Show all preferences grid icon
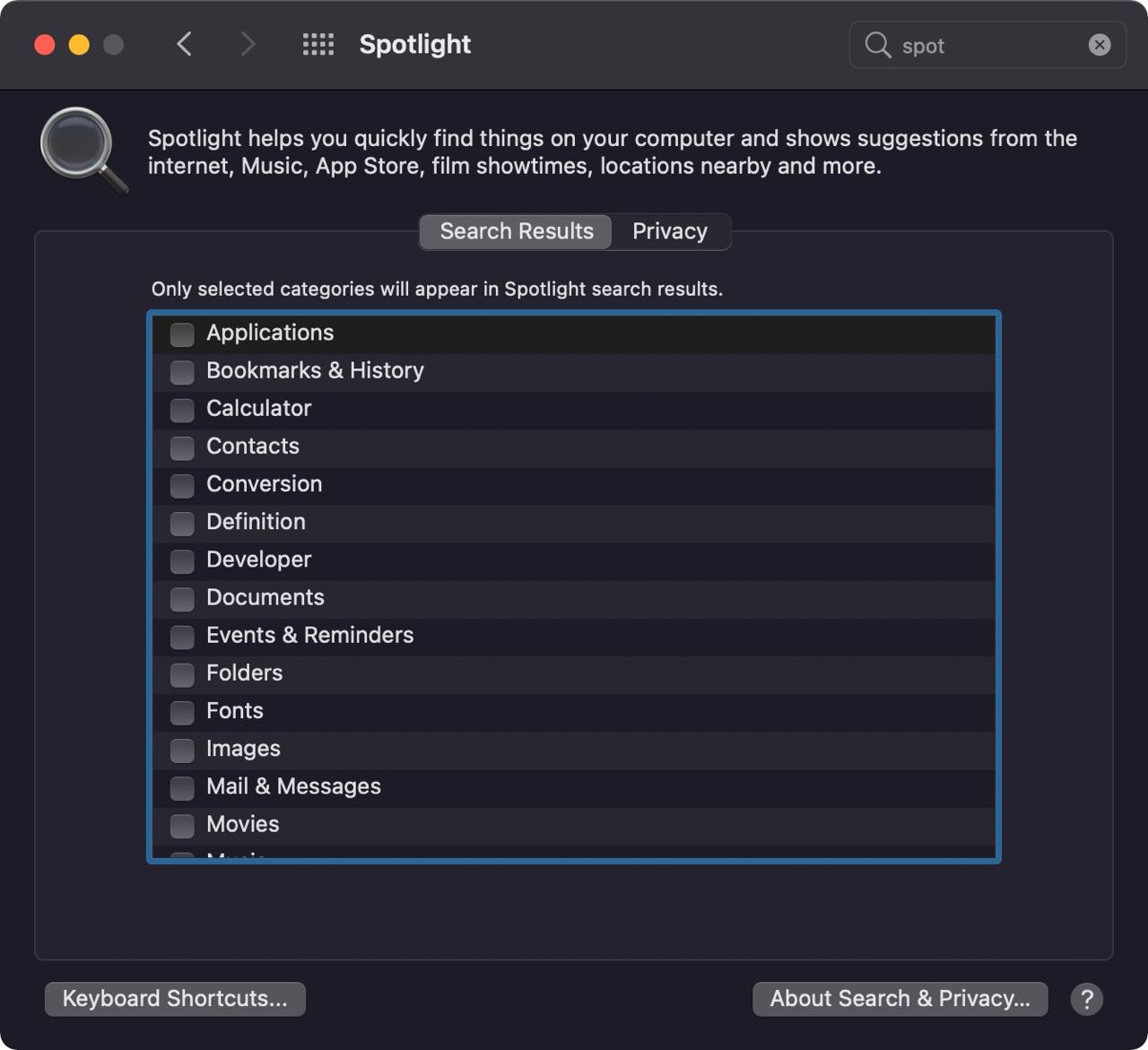Image resolution: width=1148 pixels, height=1050 pixels. point(318,45)
